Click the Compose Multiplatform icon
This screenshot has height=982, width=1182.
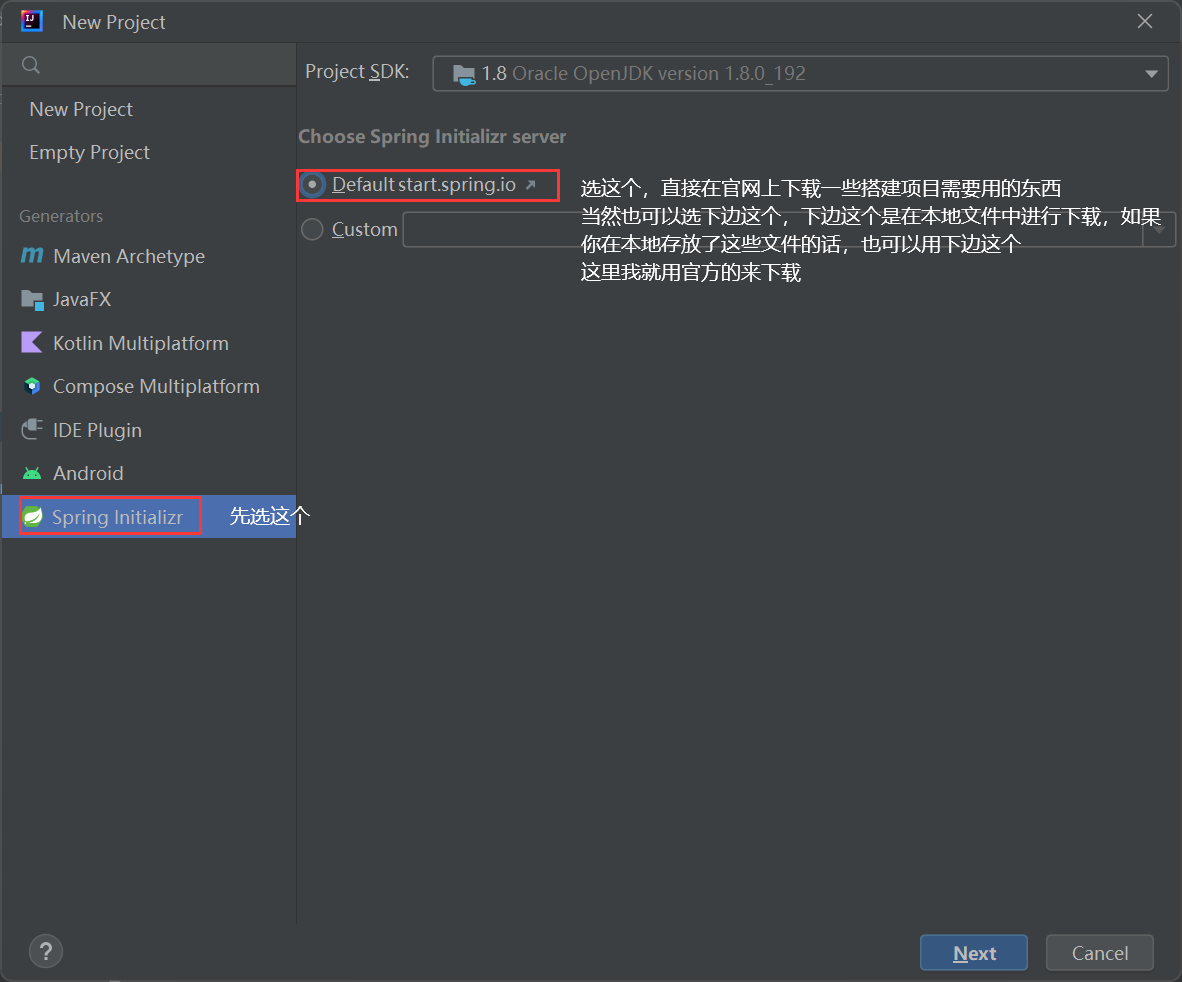[x=32, y=387]
